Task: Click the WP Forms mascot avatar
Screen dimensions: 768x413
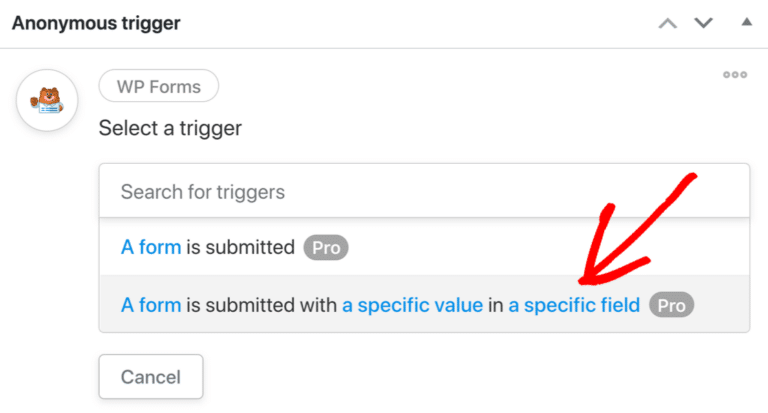Action: pyautogui.click(x=47, y=101)
